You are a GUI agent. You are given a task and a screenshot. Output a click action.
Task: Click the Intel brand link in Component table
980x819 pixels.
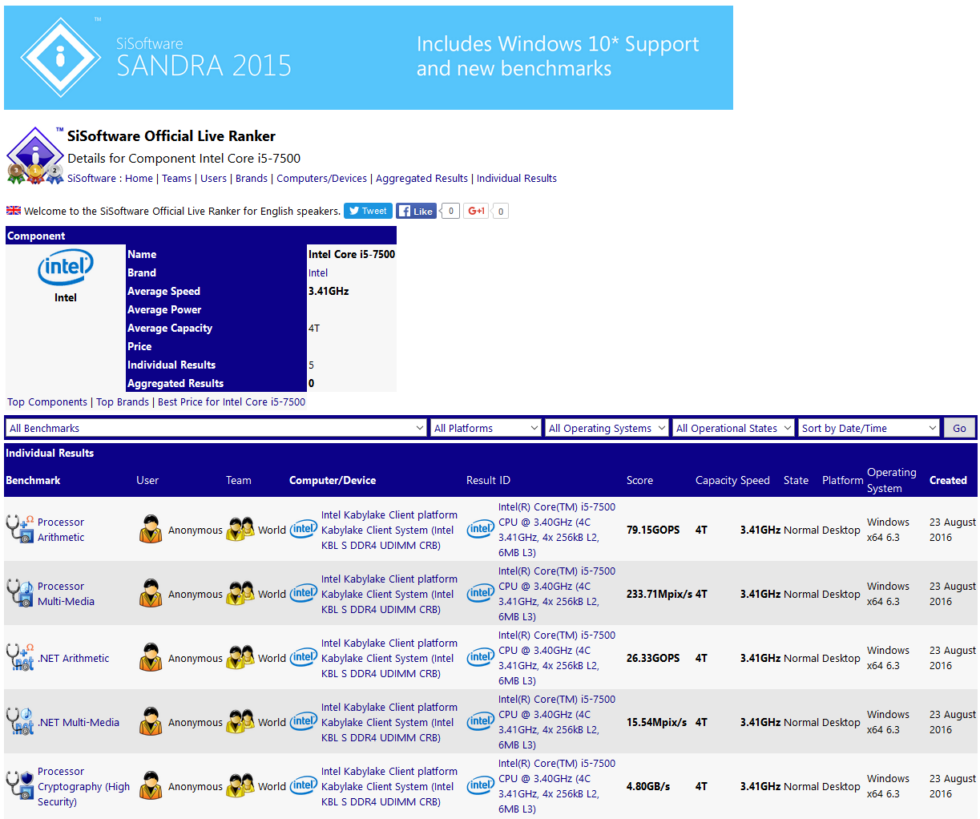(318, 273)
